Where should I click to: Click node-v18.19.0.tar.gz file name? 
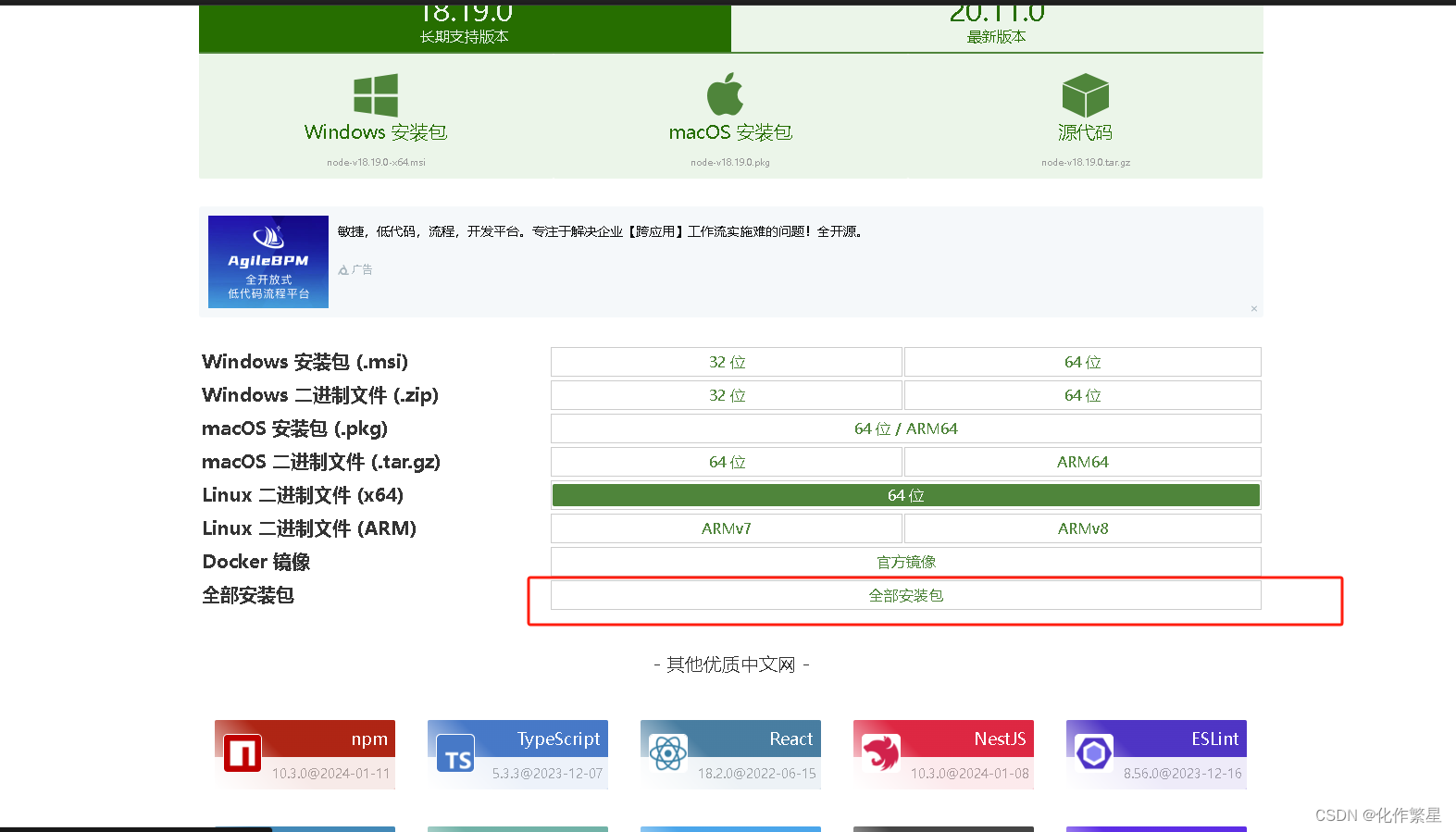pyautogui.click(x=1086, y=162)
